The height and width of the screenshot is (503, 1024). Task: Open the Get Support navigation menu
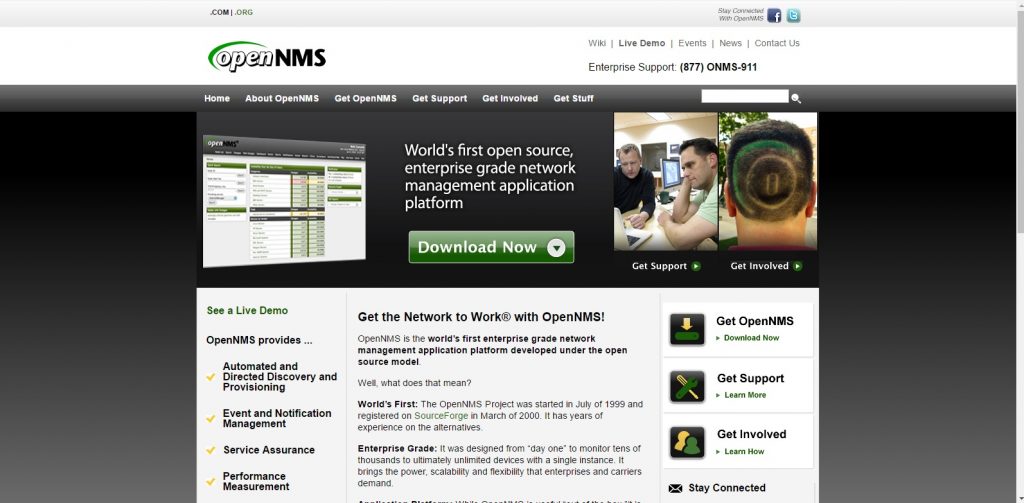click(x=440, y=99)
